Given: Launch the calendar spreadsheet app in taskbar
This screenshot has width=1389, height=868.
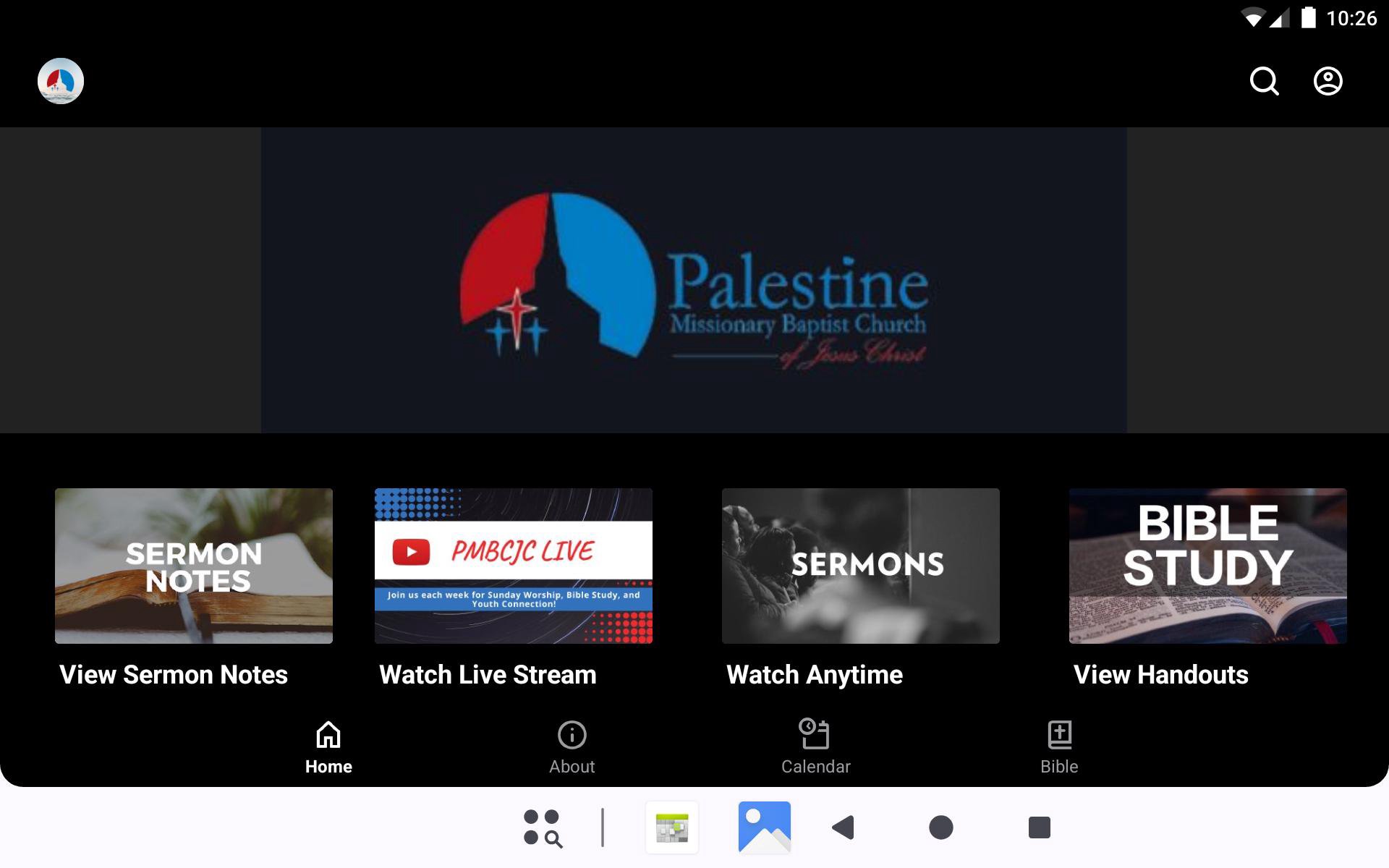Looking at the screenshot, I should pos(672,827).
